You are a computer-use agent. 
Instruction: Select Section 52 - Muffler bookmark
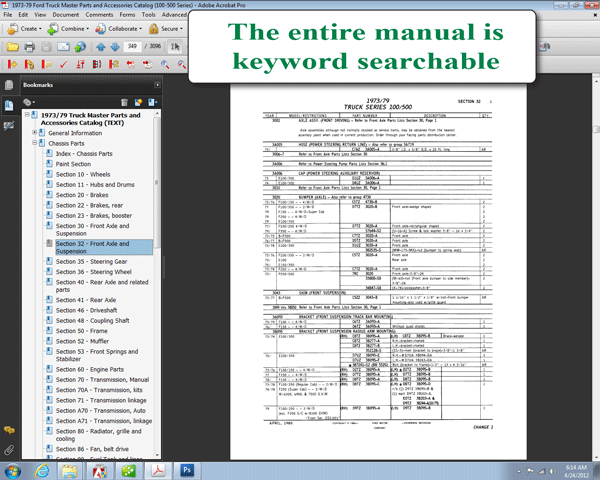click(82, 341)
